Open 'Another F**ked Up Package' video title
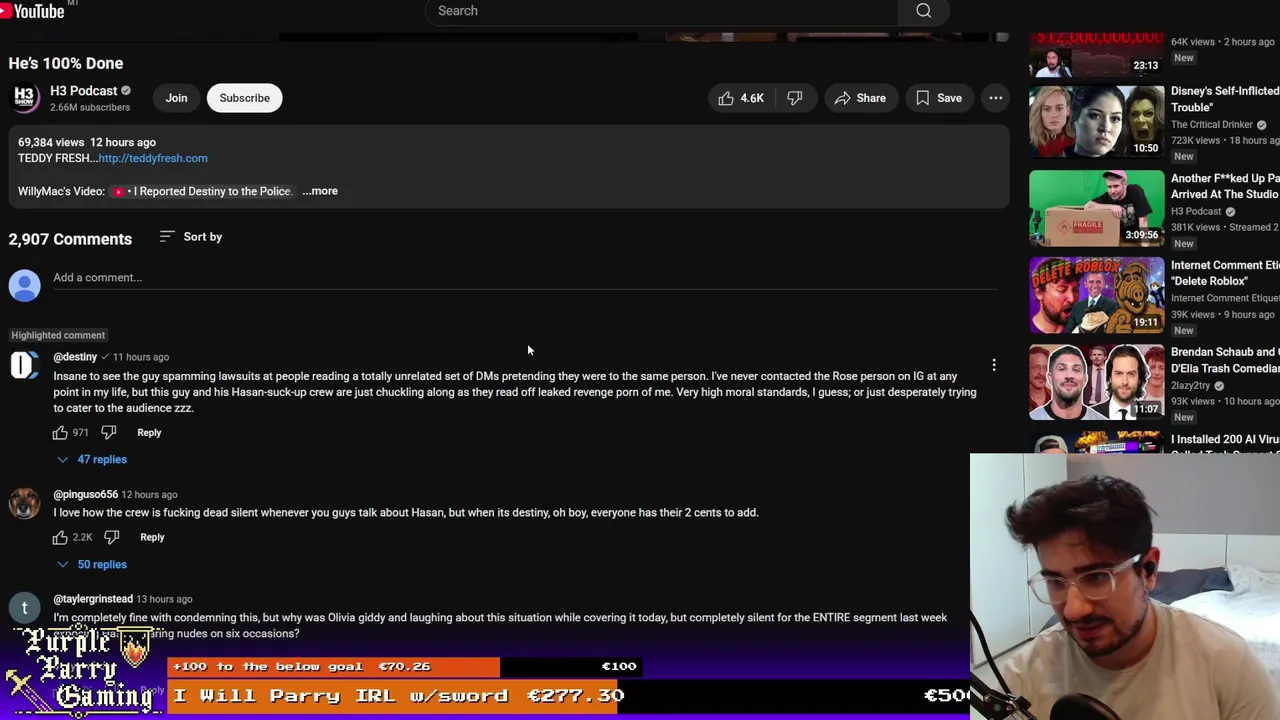 point(1224,186)
